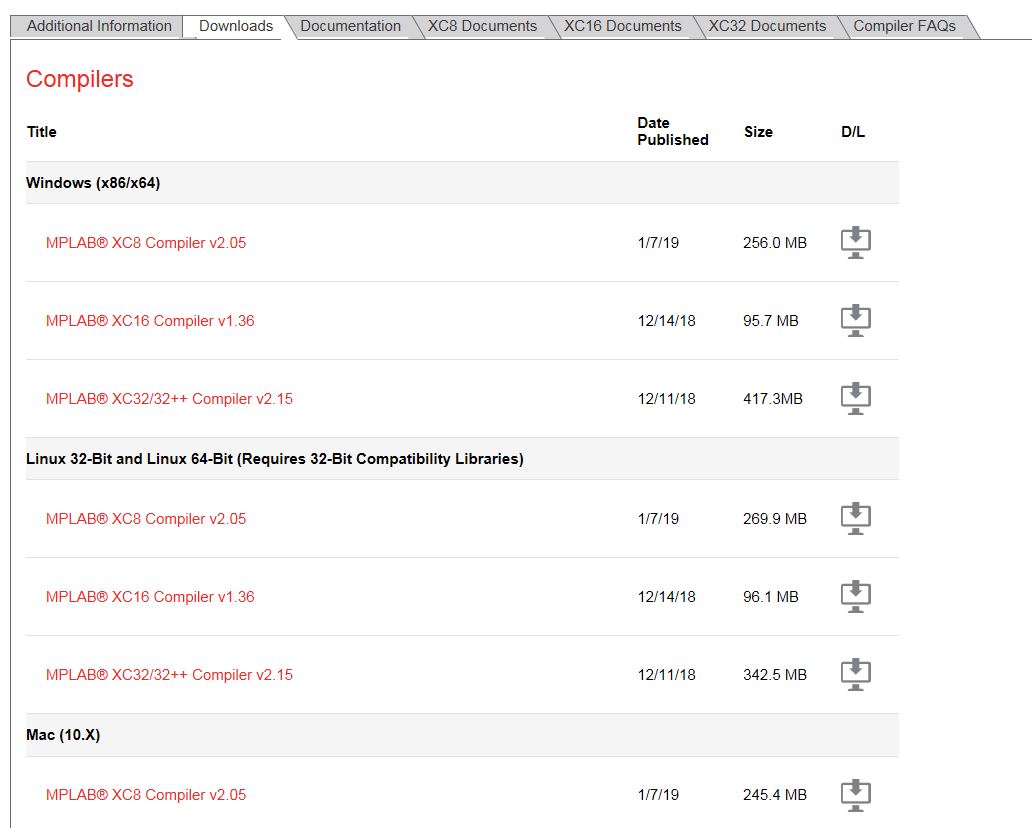Open Windows MPLAB XC16 Compiler v1.36 link
Viewport: 1032px width, 828px height.
tap(150, 321)
